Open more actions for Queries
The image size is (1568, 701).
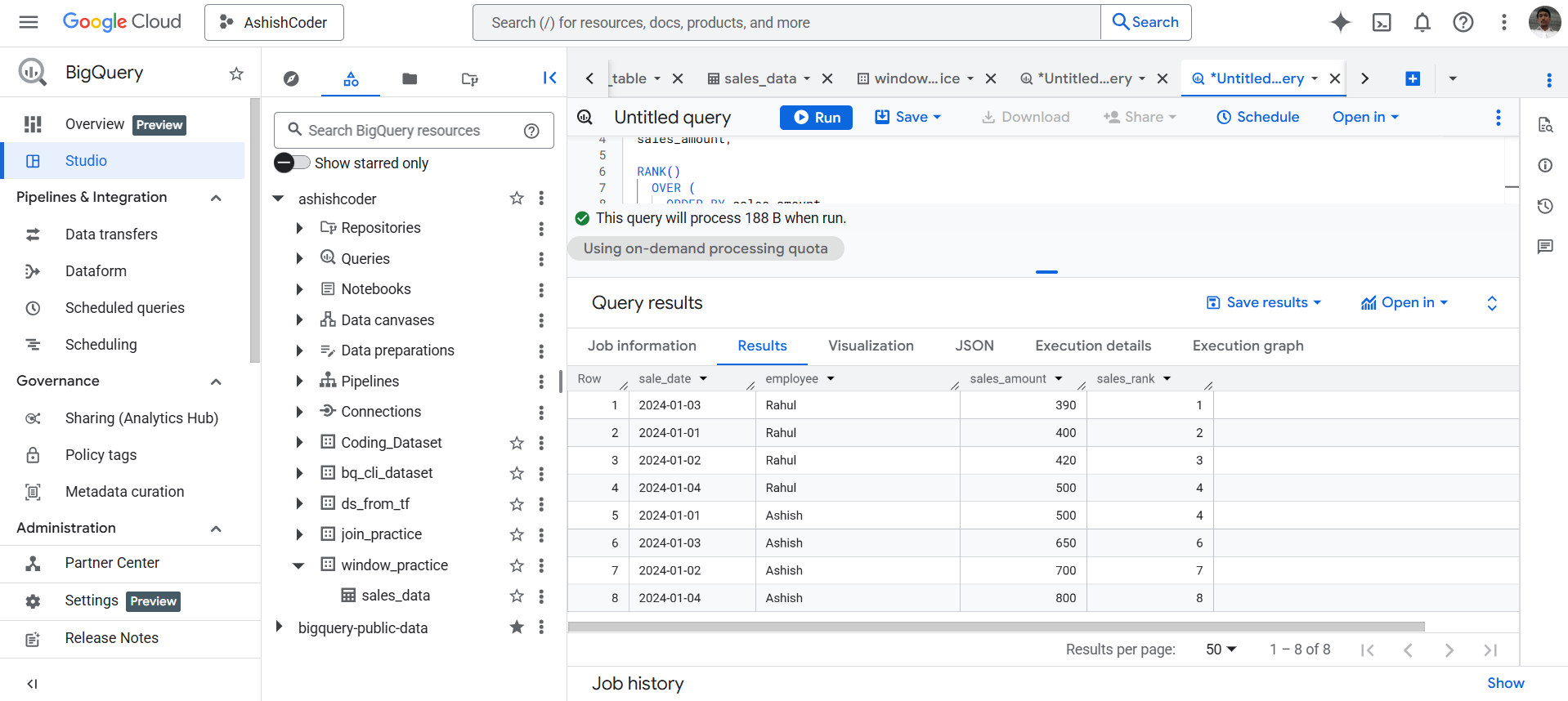click(x=541, y=259)
